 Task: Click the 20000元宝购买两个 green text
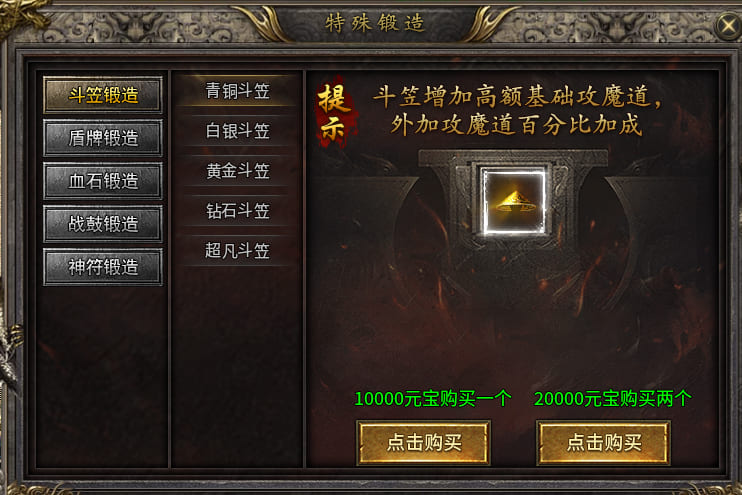612,398
